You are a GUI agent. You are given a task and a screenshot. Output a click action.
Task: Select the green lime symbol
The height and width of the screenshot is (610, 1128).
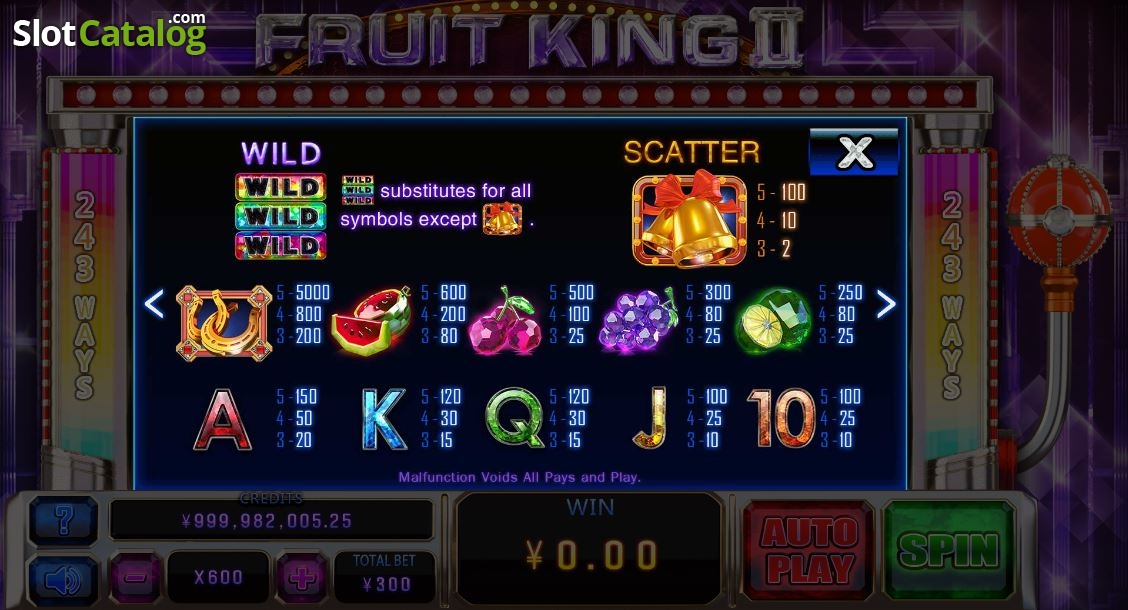(x=773, y=321)
